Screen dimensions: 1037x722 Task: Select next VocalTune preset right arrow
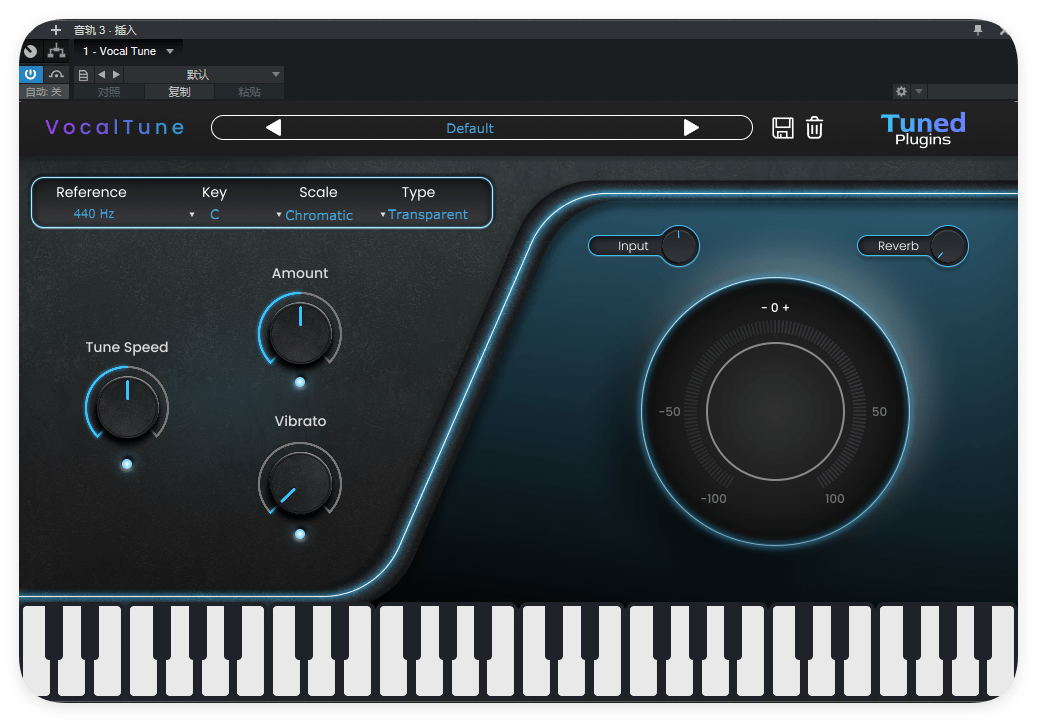click(691, 128)
